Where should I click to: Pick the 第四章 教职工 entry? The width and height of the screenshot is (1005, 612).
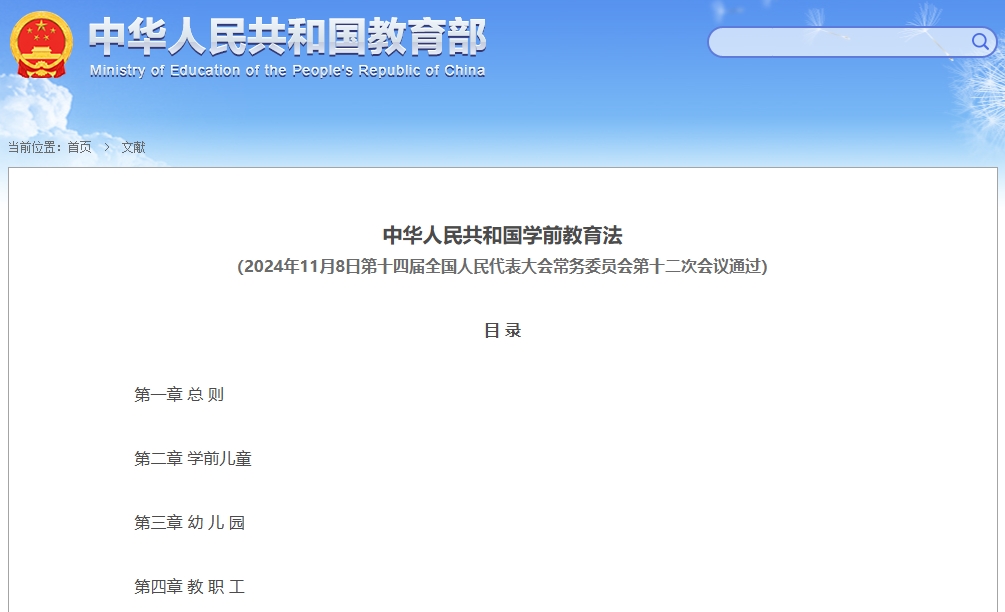coord(189,587)
